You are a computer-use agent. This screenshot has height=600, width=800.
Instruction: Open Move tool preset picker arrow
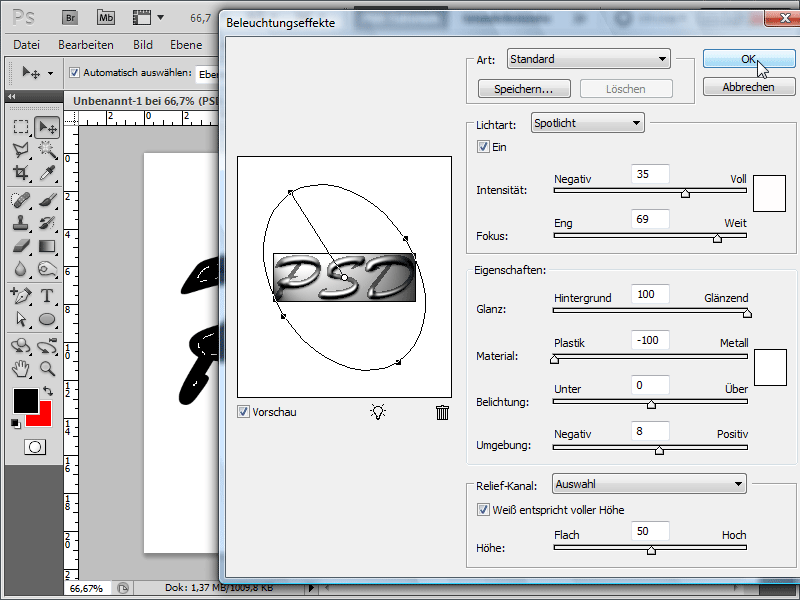[x=50, y=73]
